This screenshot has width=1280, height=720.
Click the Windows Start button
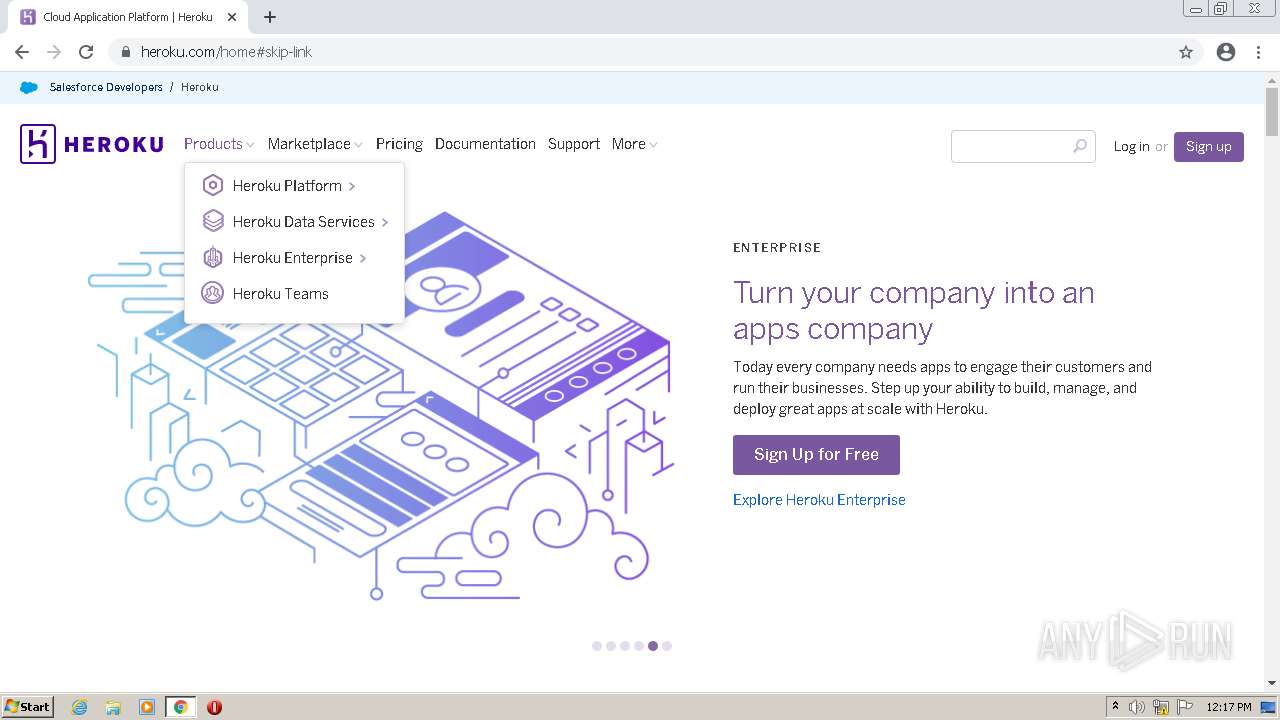(x=28, y=707)
